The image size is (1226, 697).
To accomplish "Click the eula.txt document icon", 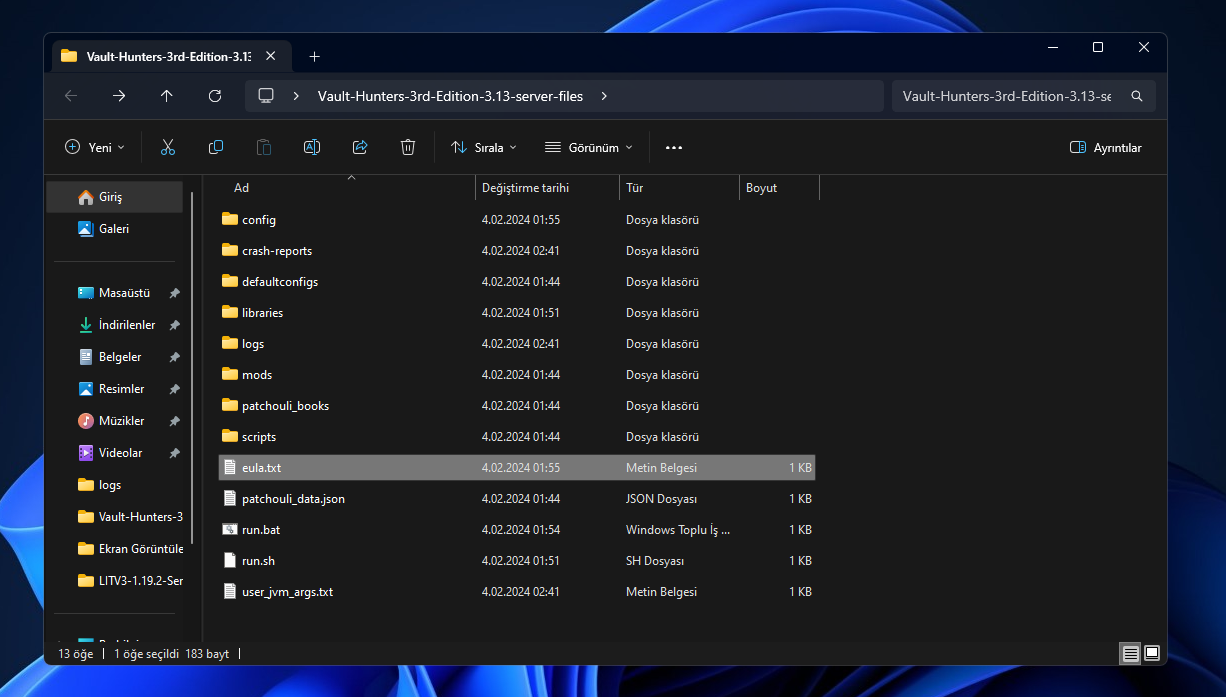I will tap(230, 468).
